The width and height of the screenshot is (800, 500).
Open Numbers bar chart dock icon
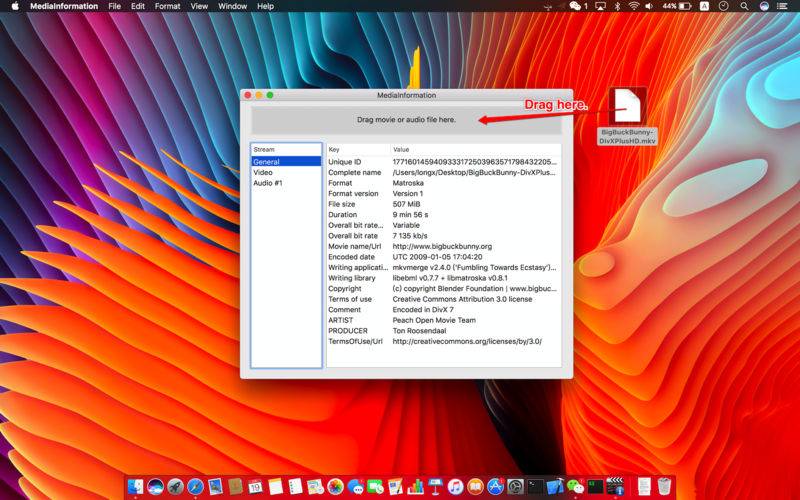pos(415,486)
